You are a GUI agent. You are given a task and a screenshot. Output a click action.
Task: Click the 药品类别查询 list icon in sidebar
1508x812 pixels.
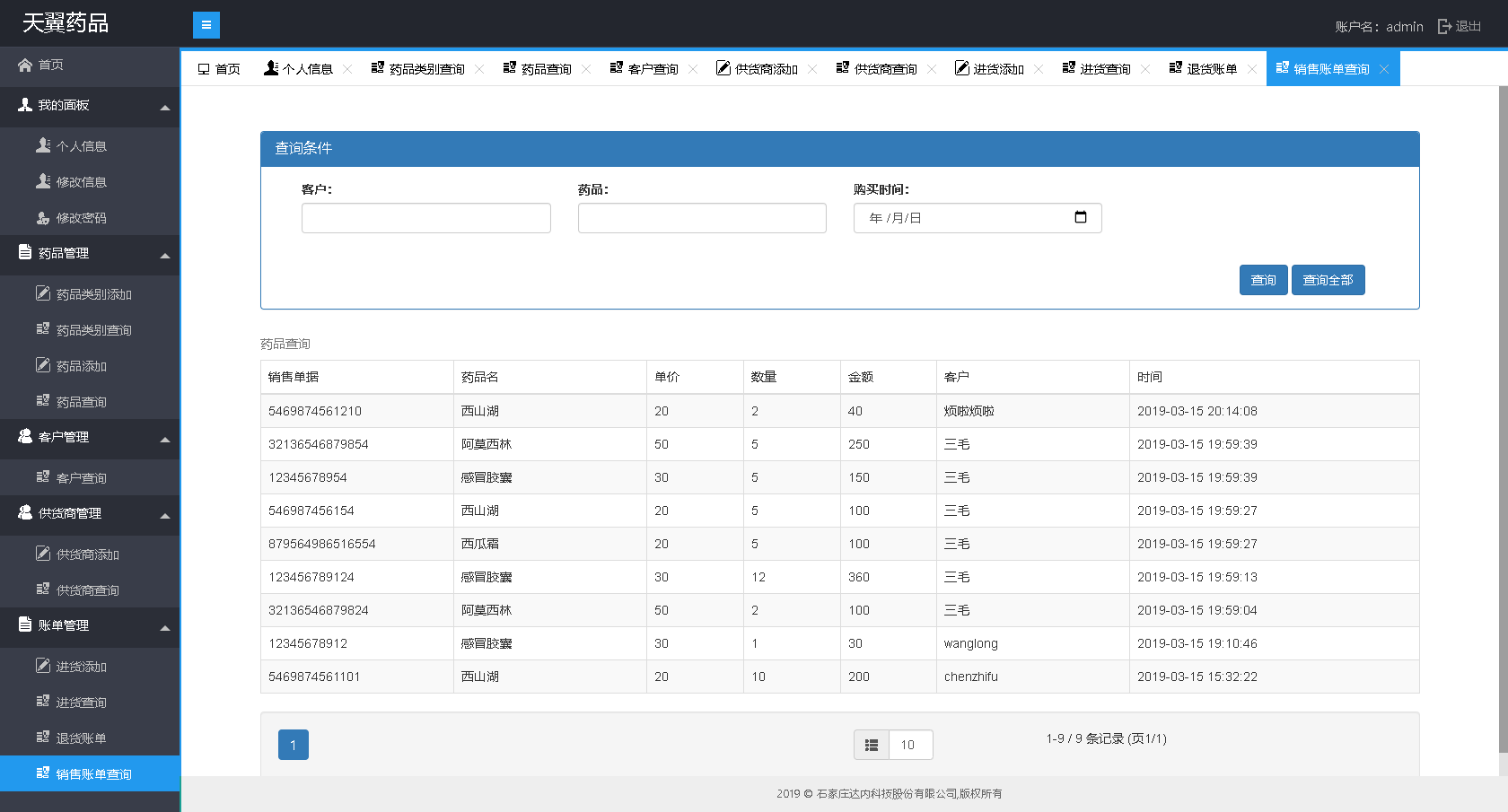pos(43,329)
